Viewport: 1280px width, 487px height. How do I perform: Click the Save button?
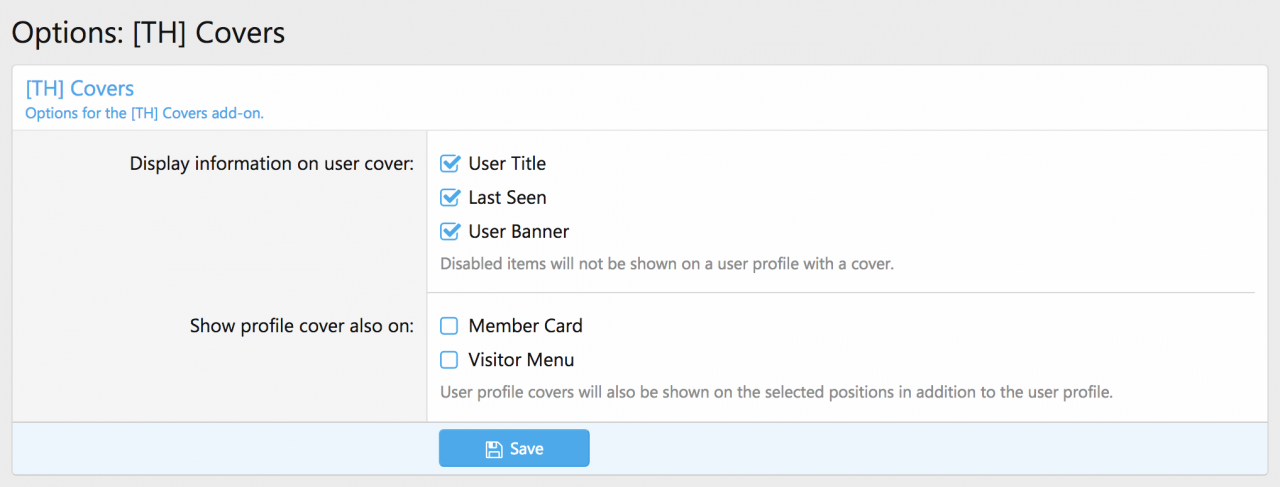point(514,448)
